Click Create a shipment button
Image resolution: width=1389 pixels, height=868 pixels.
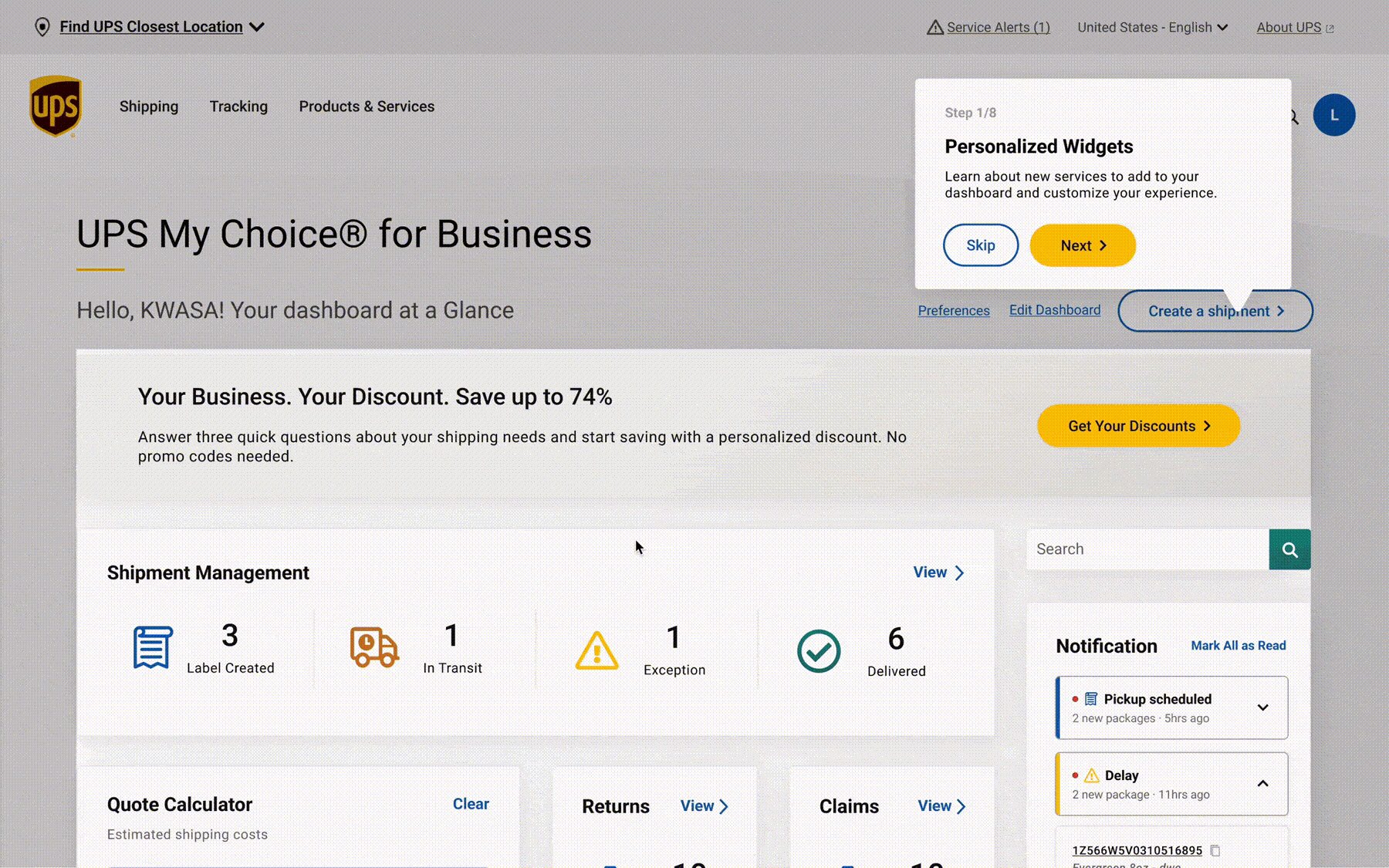click(1215, 311)
